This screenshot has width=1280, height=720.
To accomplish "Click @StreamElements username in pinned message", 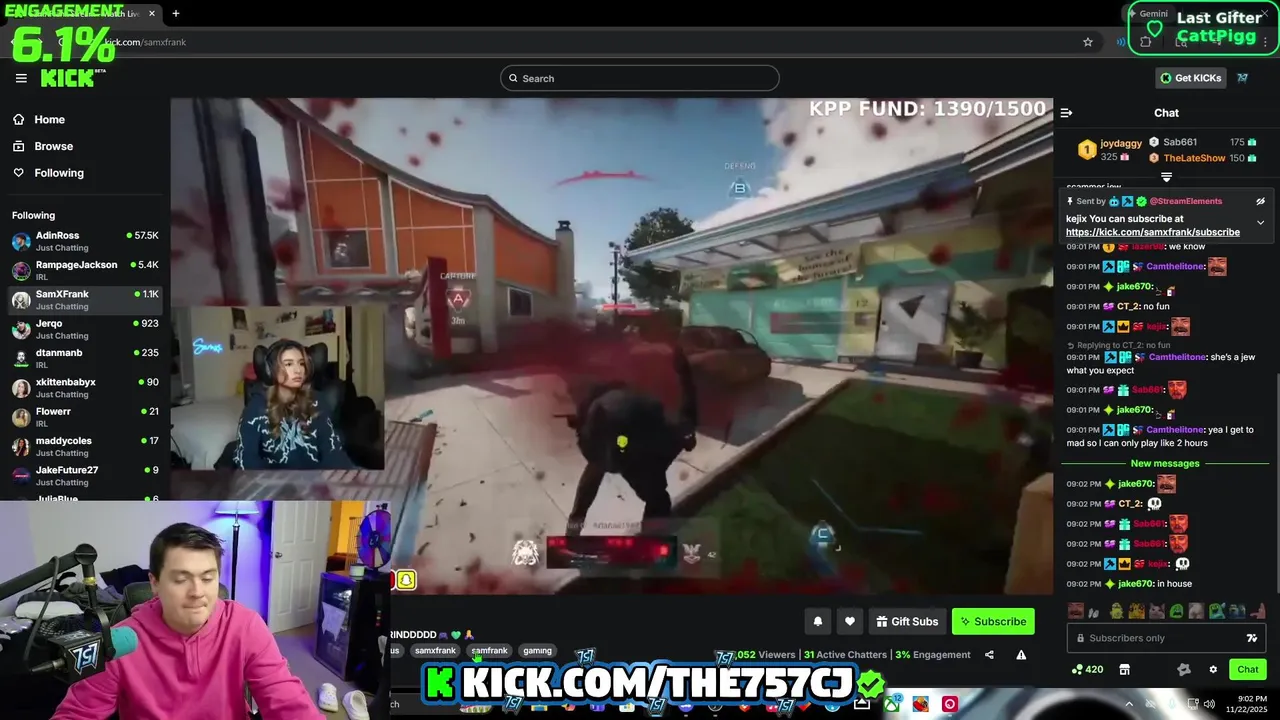I will click(x=1186, y=201).
